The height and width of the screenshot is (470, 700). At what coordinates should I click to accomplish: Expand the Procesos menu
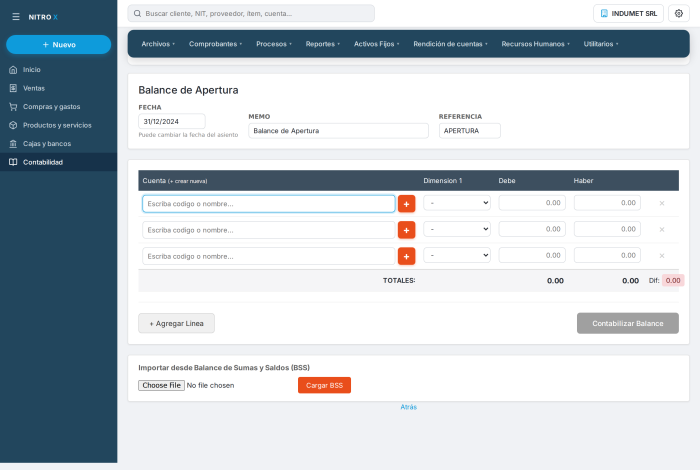pyautogui.click(x=274, y=44)
